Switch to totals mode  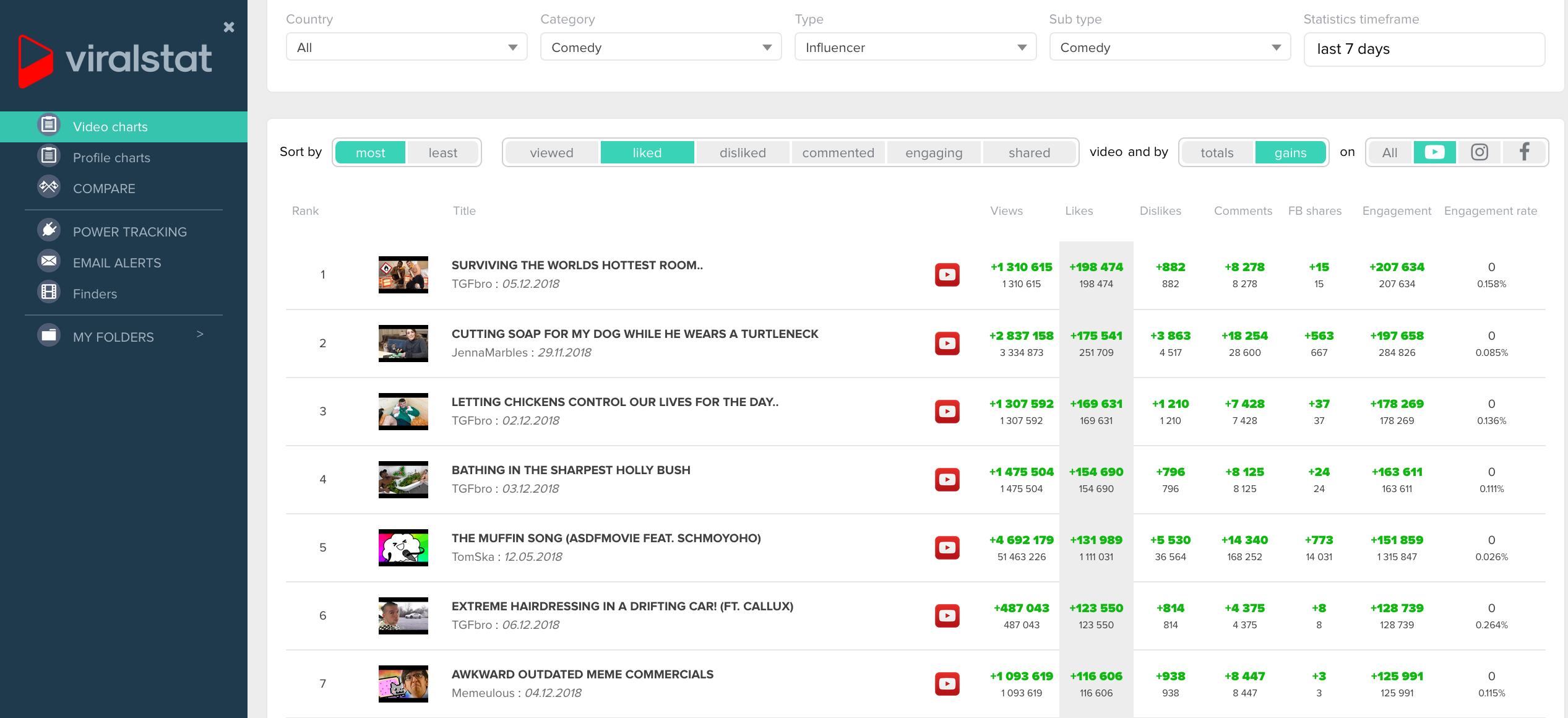(1217, 152)
